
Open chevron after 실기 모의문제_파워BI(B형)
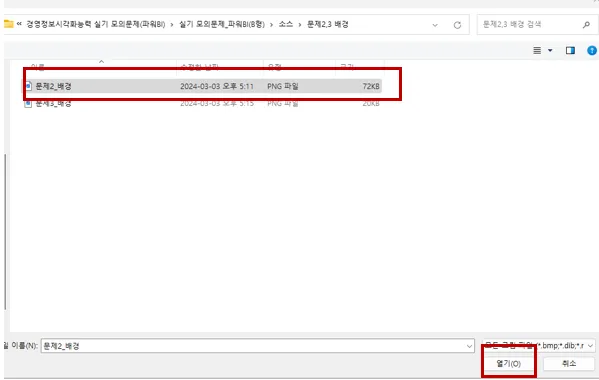271,25
